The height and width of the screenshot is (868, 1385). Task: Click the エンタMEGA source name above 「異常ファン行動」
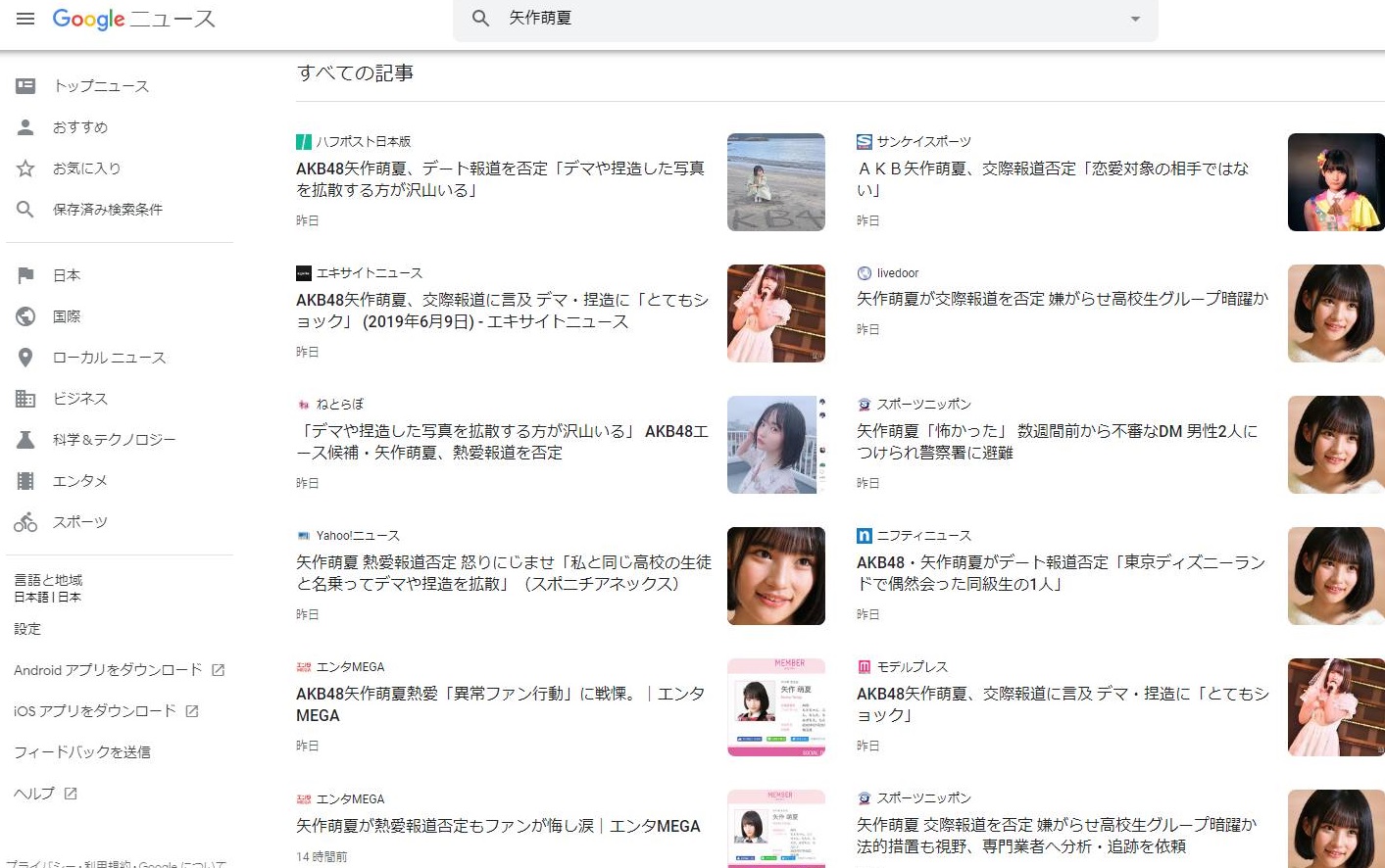pyautogui.click(x=351, y=667)
